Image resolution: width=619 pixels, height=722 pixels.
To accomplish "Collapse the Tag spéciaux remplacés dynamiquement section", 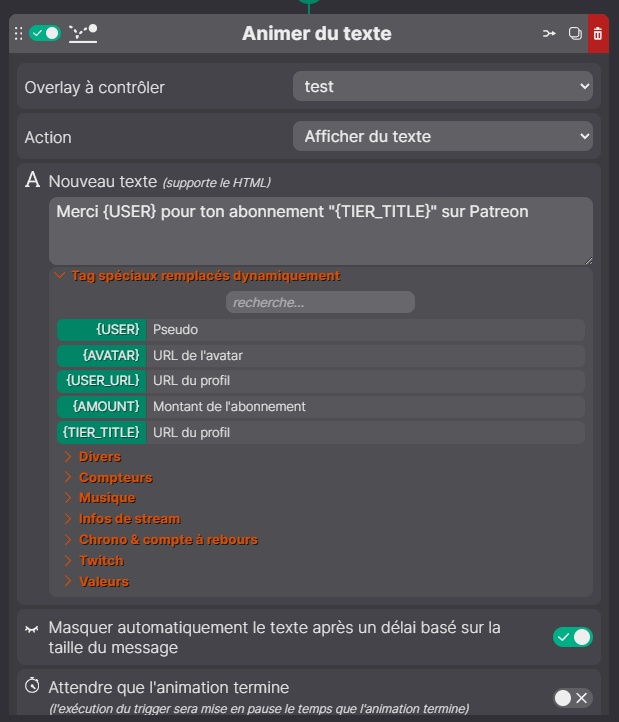I will click(205, 276).
